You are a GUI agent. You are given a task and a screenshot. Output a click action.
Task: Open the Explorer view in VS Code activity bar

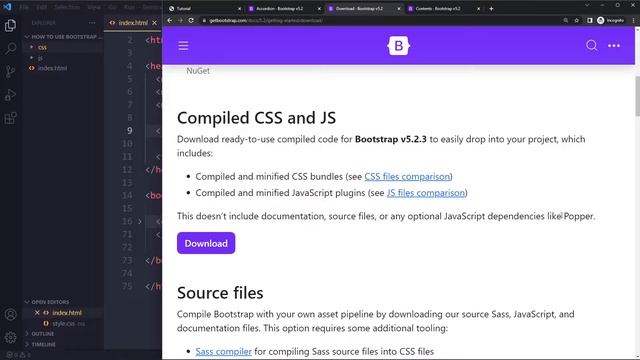(x=10, y=25)
